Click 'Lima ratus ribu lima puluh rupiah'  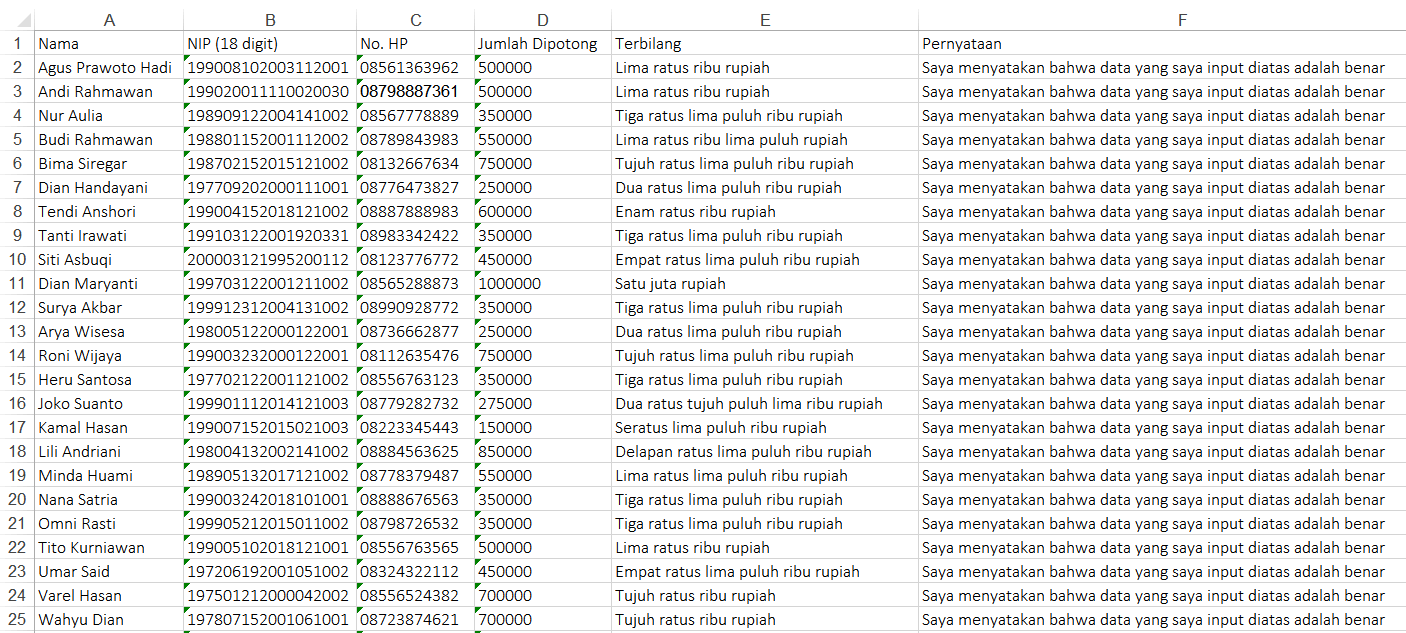click(x=765, y=140)
